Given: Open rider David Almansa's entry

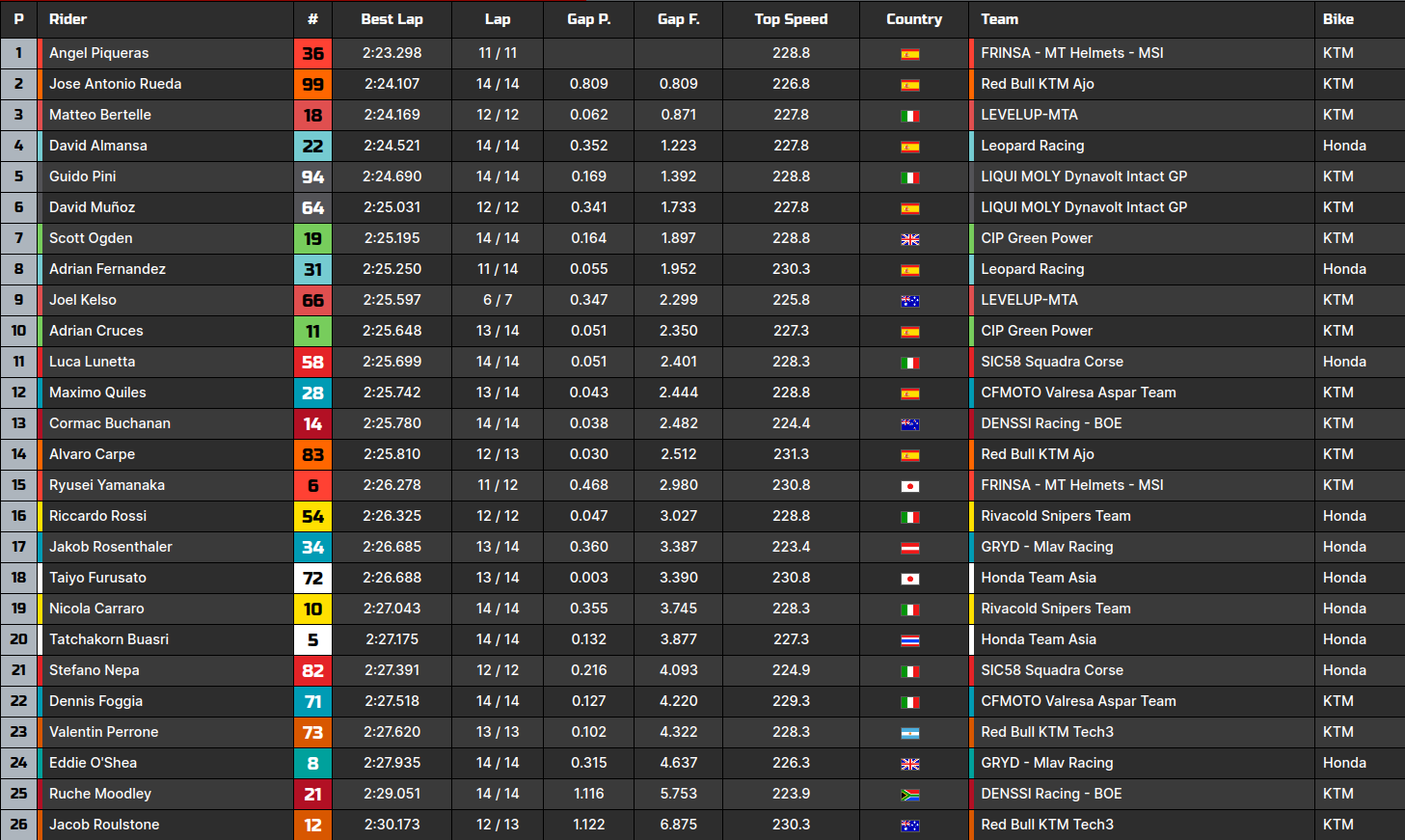Looking at the screenshot, I should [x=98, y=146].
